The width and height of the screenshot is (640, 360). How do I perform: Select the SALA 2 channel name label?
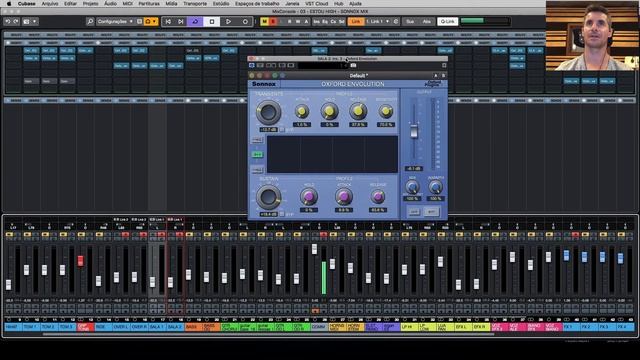175,327
